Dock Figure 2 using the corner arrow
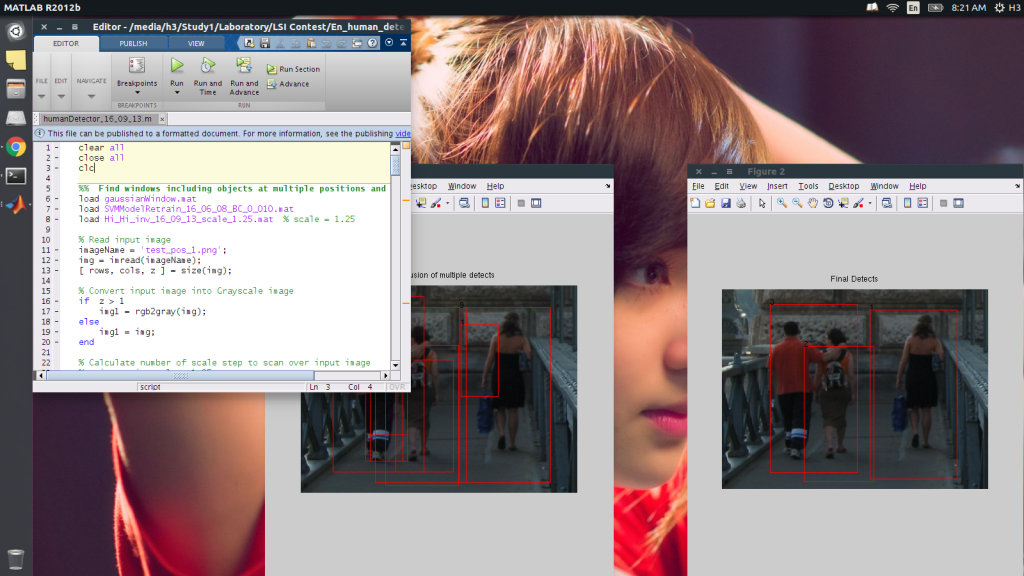 1017,186
